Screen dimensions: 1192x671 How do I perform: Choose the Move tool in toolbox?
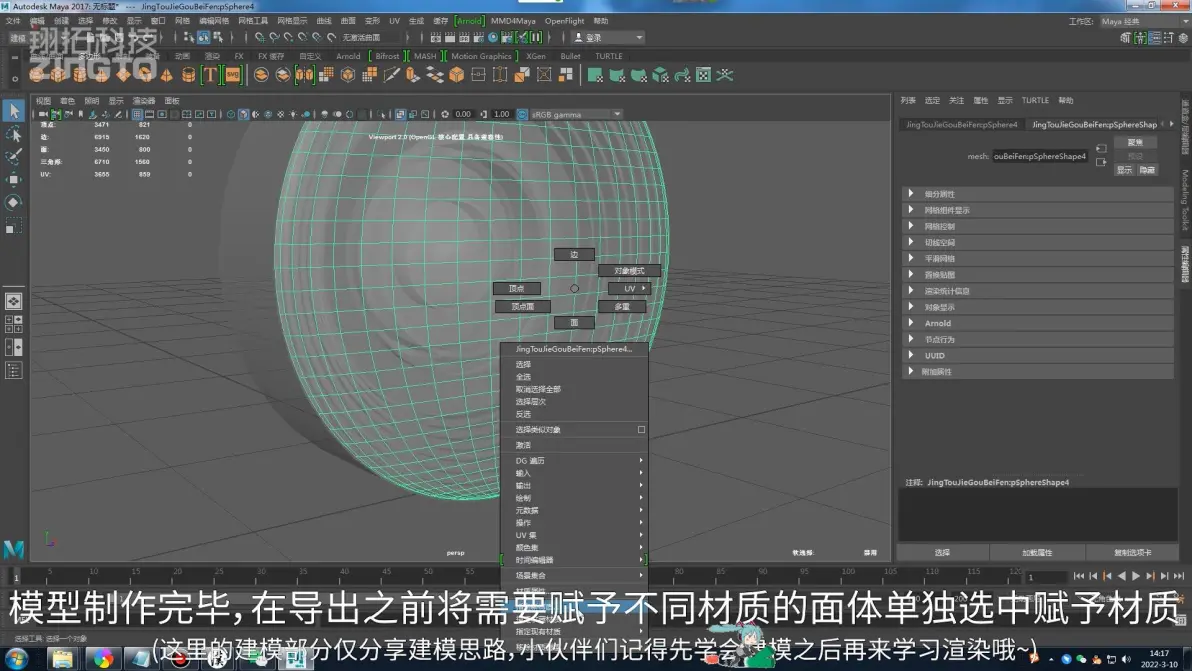pyautogui.click(x=14, y=180)
